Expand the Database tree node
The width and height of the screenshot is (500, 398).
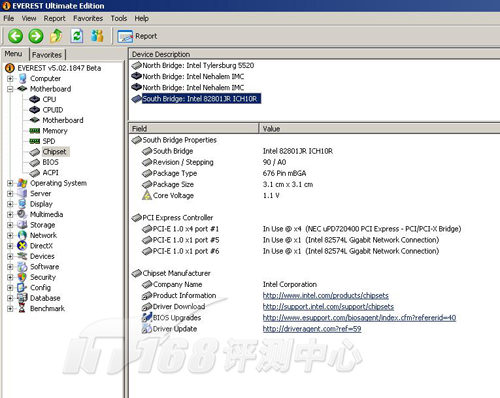tap(10, 298)
